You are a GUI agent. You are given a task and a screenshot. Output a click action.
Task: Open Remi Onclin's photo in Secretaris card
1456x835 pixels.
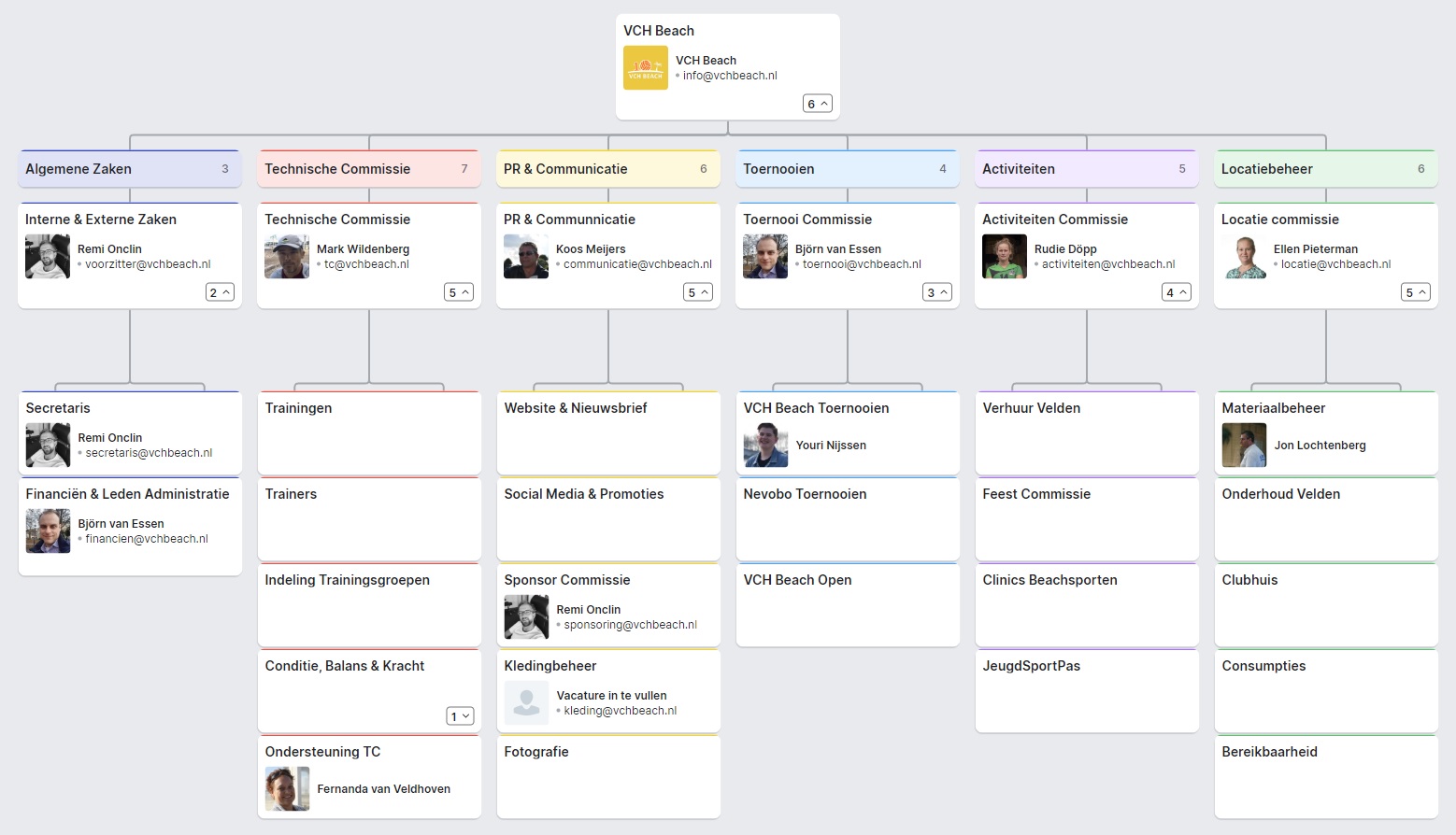point(48,446)
